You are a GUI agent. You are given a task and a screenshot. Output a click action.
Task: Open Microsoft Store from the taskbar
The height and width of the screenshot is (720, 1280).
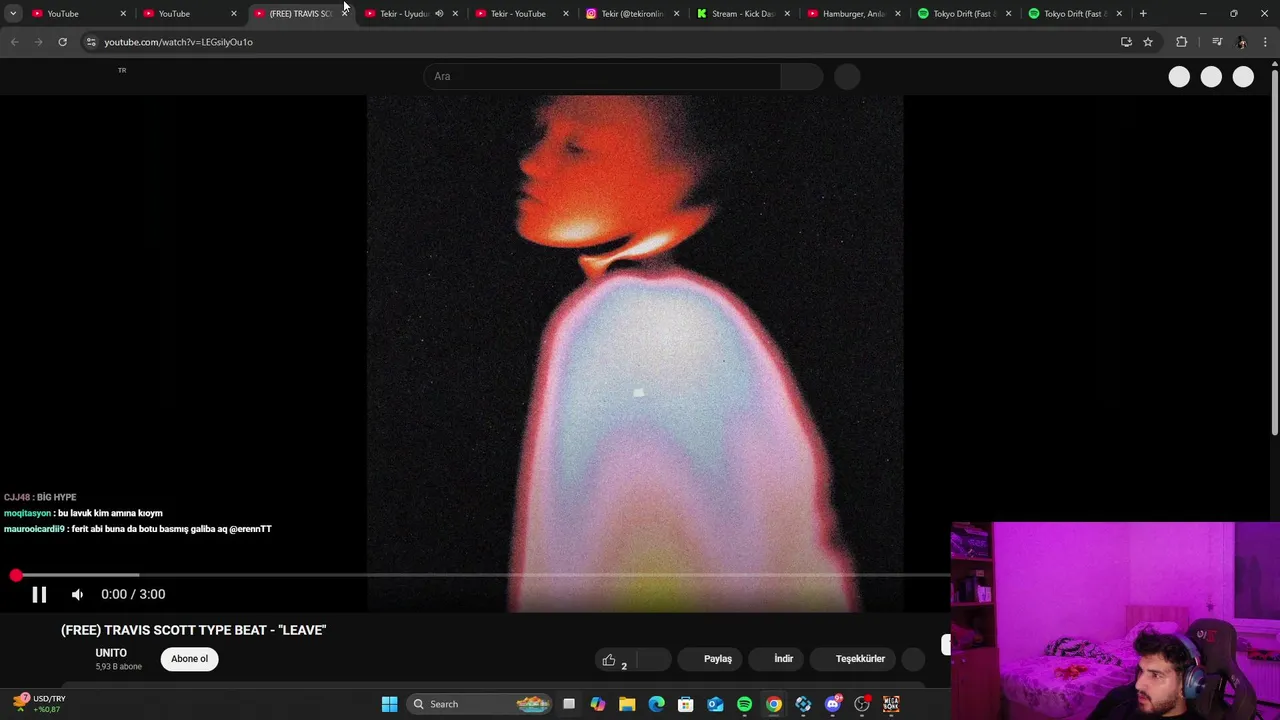[686, 704]
